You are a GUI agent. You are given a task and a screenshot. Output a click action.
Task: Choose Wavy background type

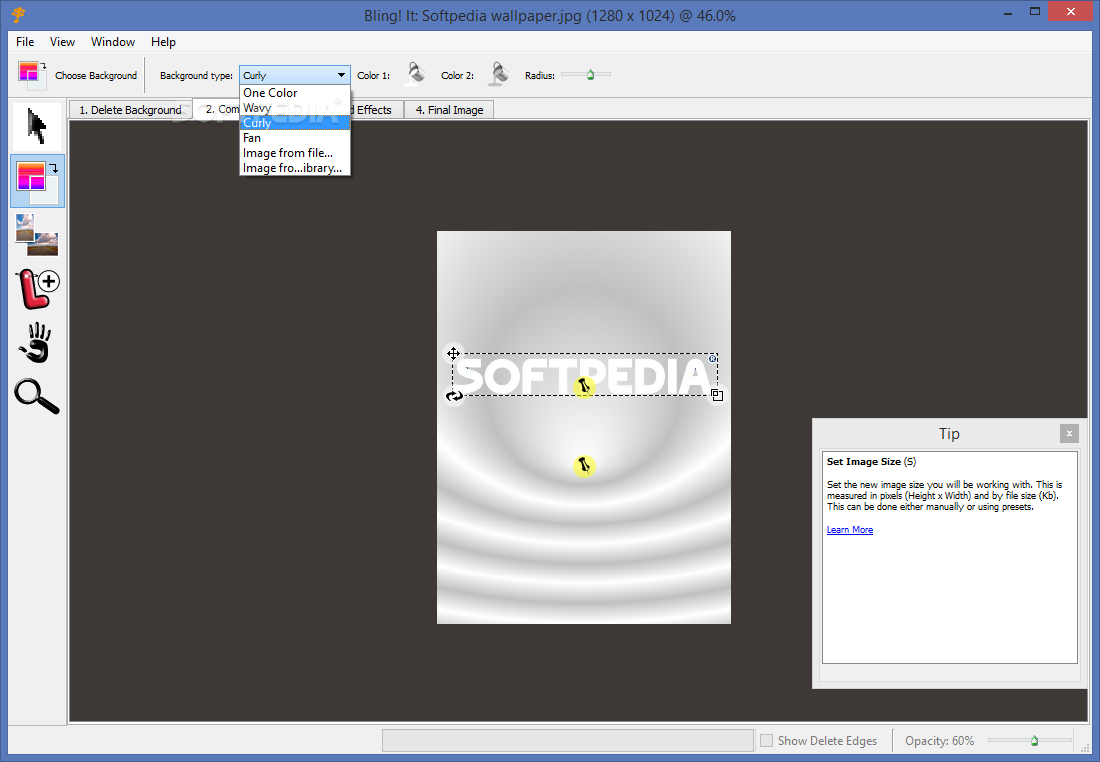[295, 108]
